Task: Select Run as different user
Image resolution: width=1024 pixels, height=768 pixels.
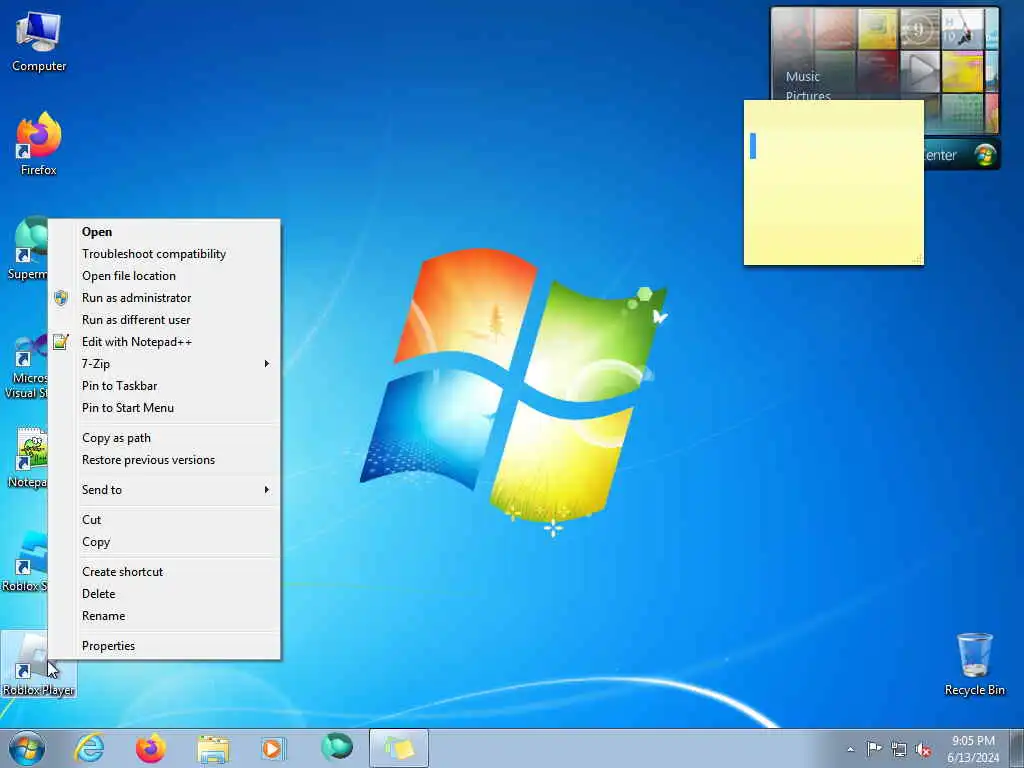Action: (x=165, y=320)
